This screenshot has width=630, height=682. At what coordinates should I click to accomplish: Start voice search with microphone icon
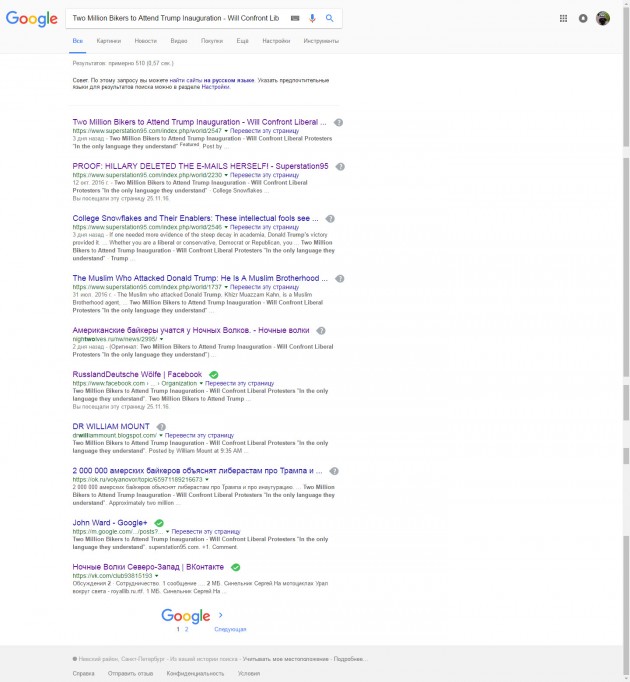click(x=312, y=19)
